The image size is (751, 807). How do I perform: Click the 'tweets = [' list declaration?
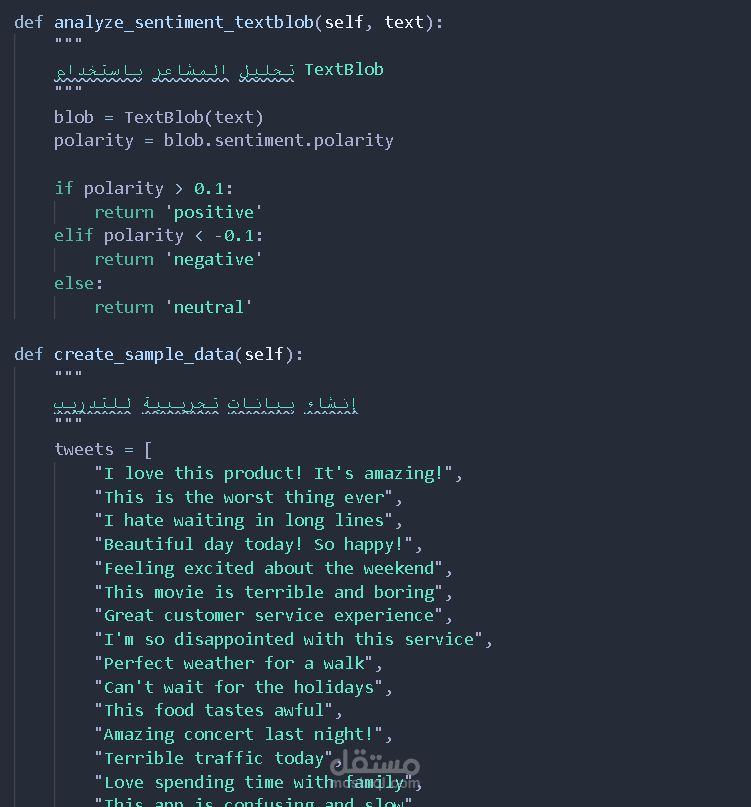(103, 449)
